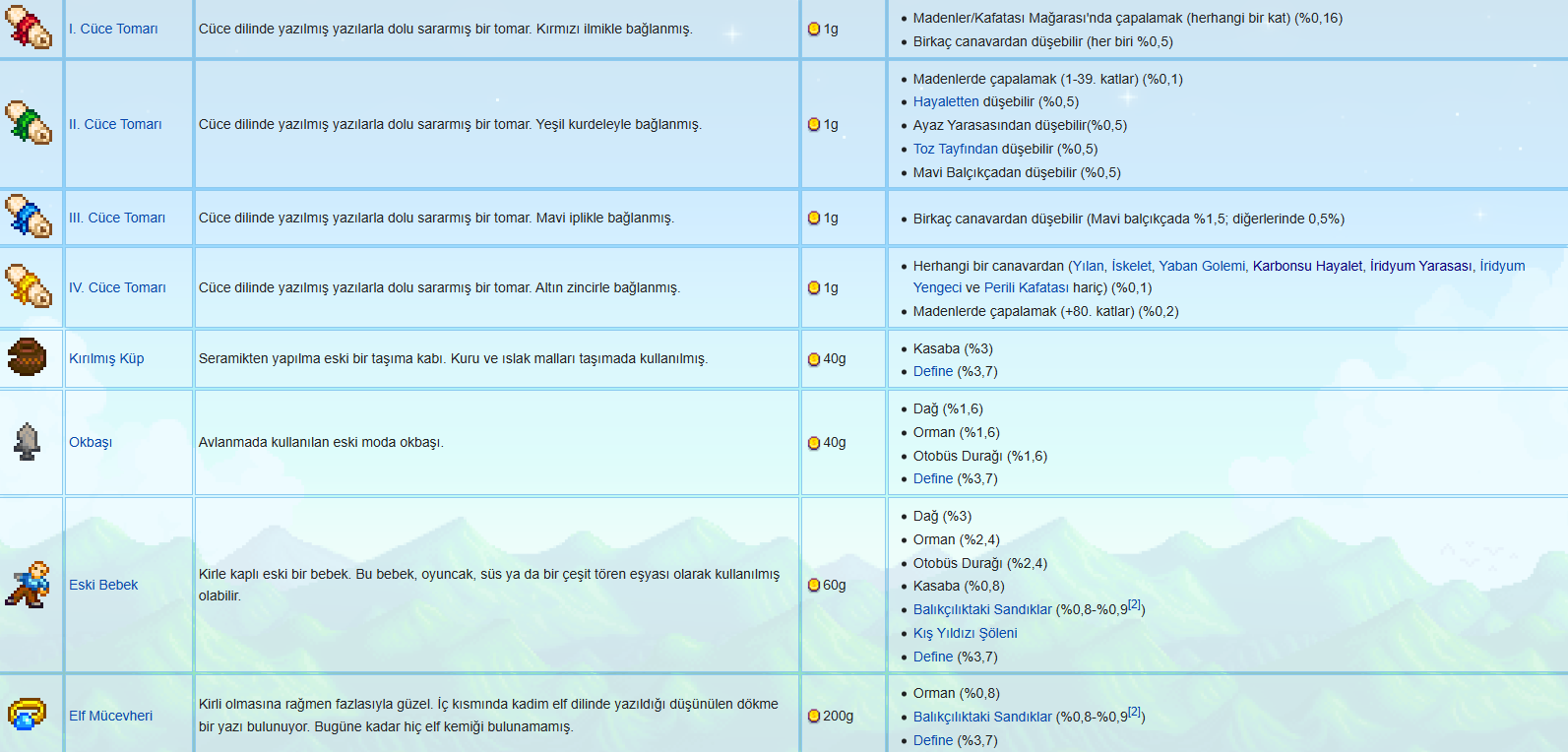The image size is (1568, 752).
Task: Open the Eski Bebek item link
Action: click(103, 585)
